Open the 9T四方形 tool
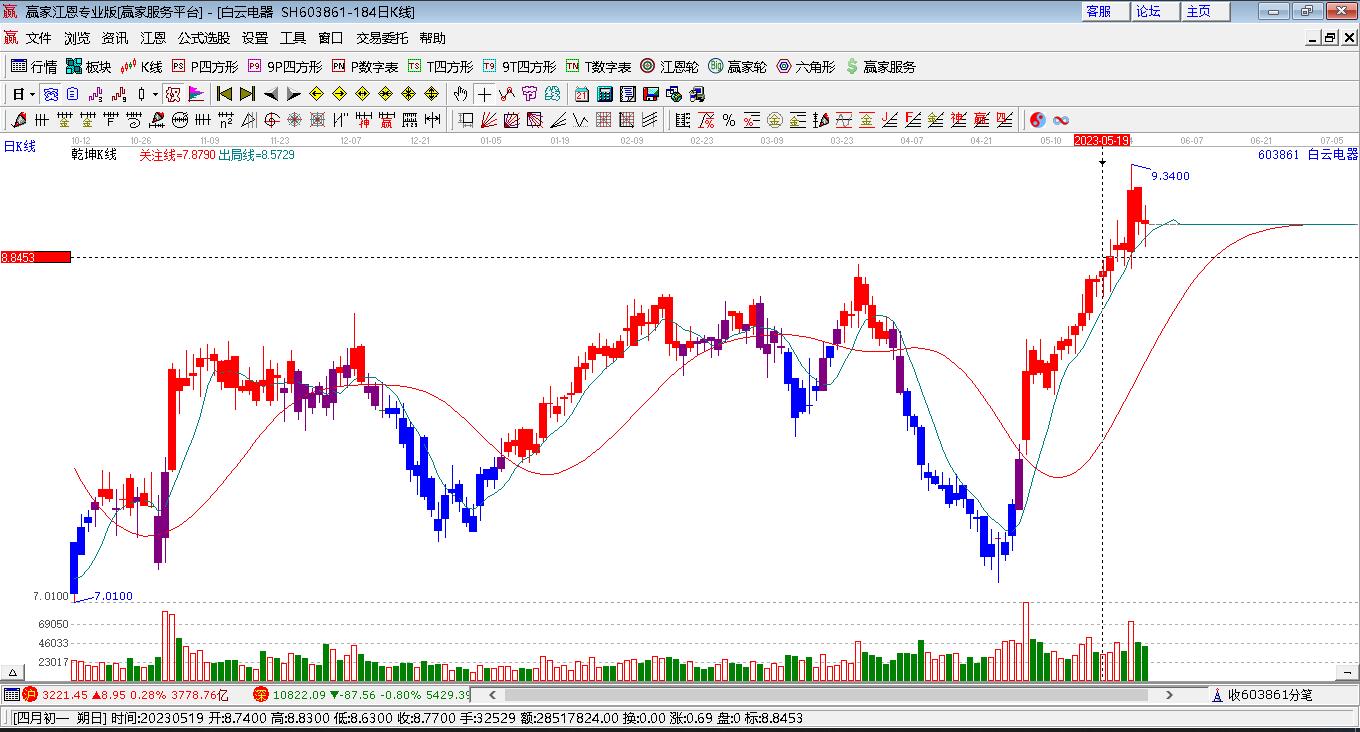1360x732 pixels. (x=518, y=67)
